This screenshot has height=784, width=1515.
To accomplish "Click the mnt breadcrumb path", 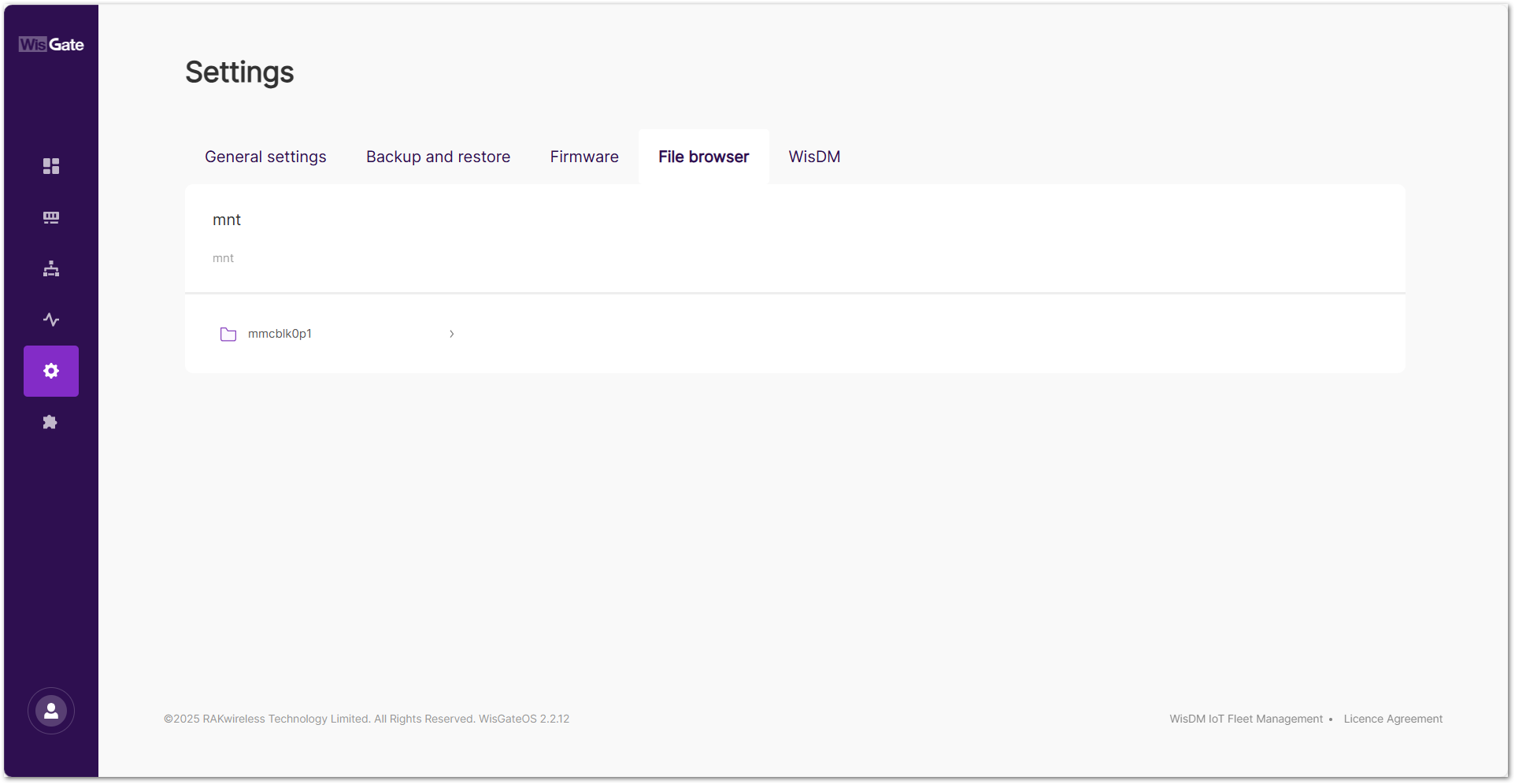I will [x=223, y=258].
